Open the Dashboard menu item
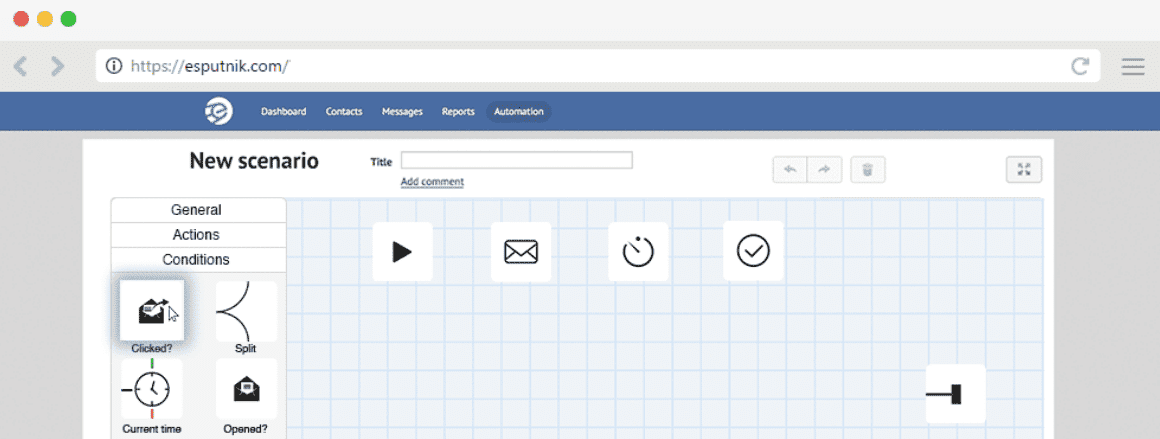1160x439 pixels. tap(284, 112)
